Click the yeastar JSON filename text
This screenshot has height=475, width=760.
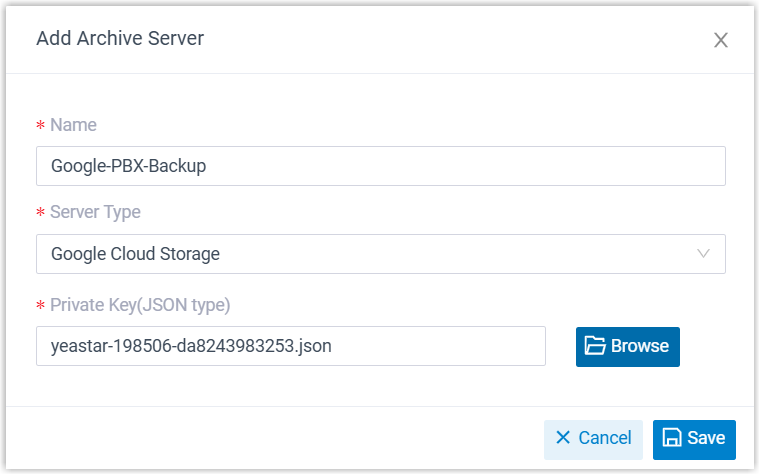coord(191,346)
